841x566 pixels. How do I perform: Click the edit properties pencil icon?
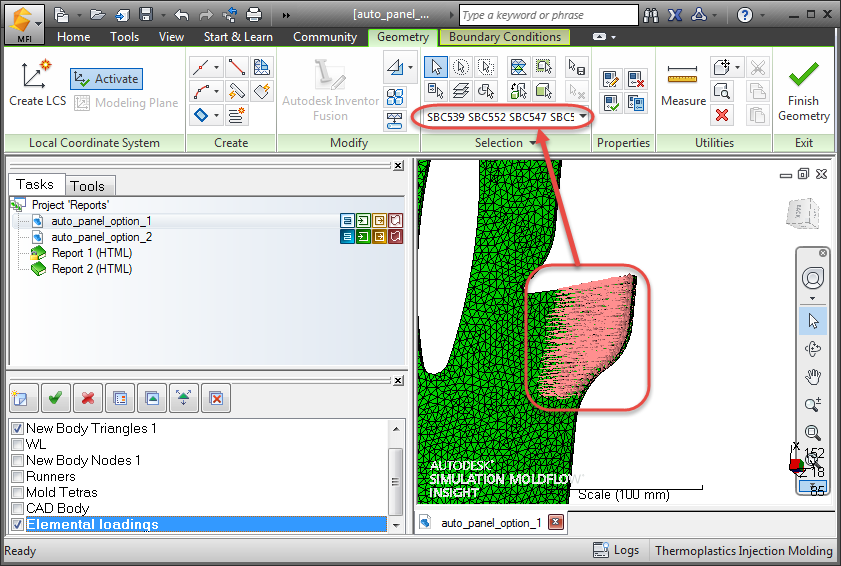[x=610, y=79]
